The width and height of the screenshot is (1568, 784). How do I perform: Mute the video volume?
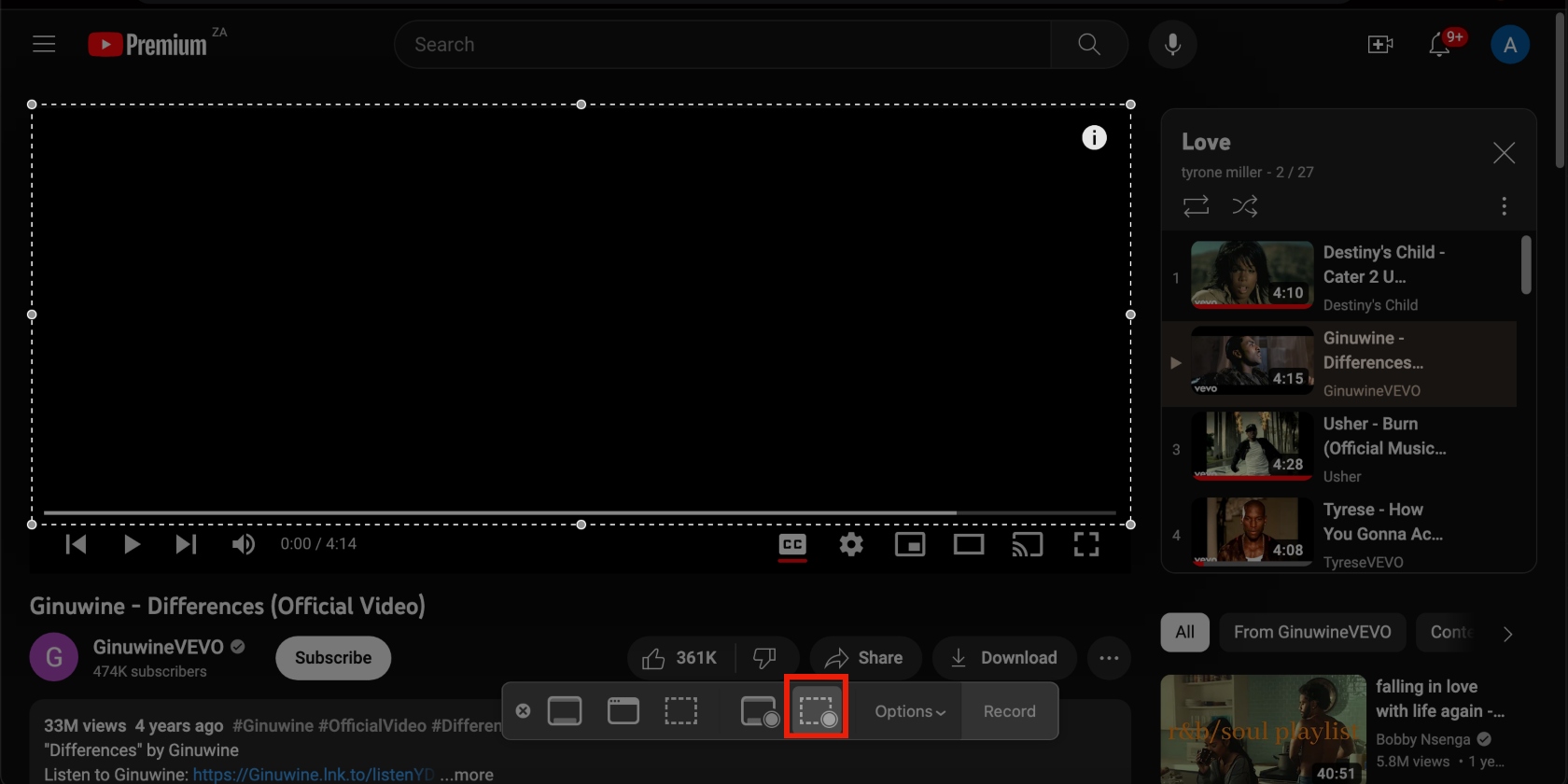click(243, 544)
